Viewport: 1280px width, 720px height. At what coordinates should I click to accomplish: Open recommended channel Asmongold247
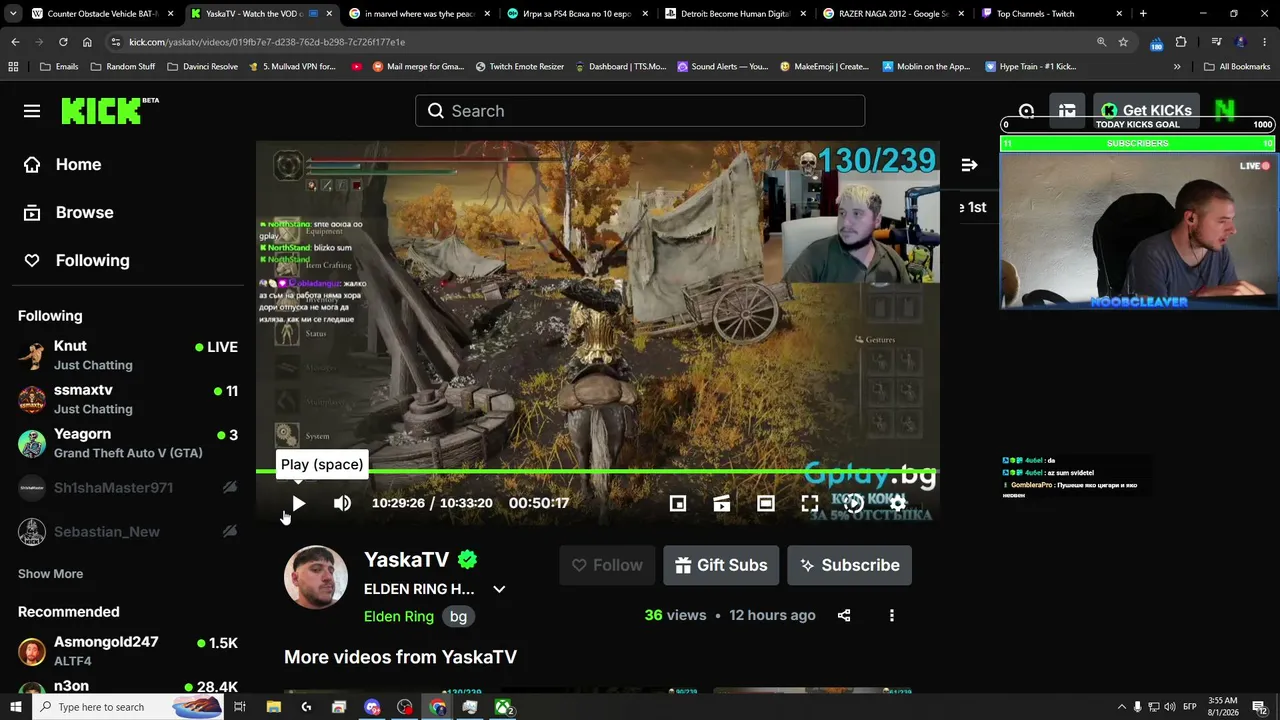pos(128,651)
